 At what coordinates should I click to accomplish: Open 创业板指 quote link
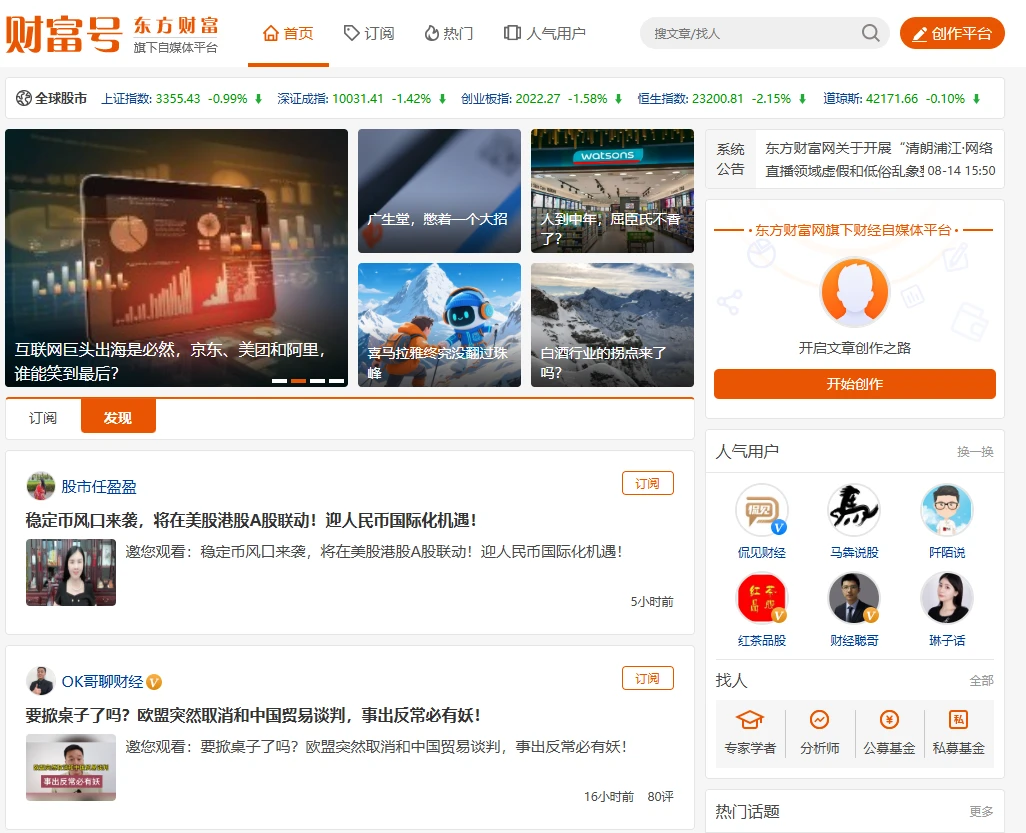pyautogui.click(x=541, y=99)
